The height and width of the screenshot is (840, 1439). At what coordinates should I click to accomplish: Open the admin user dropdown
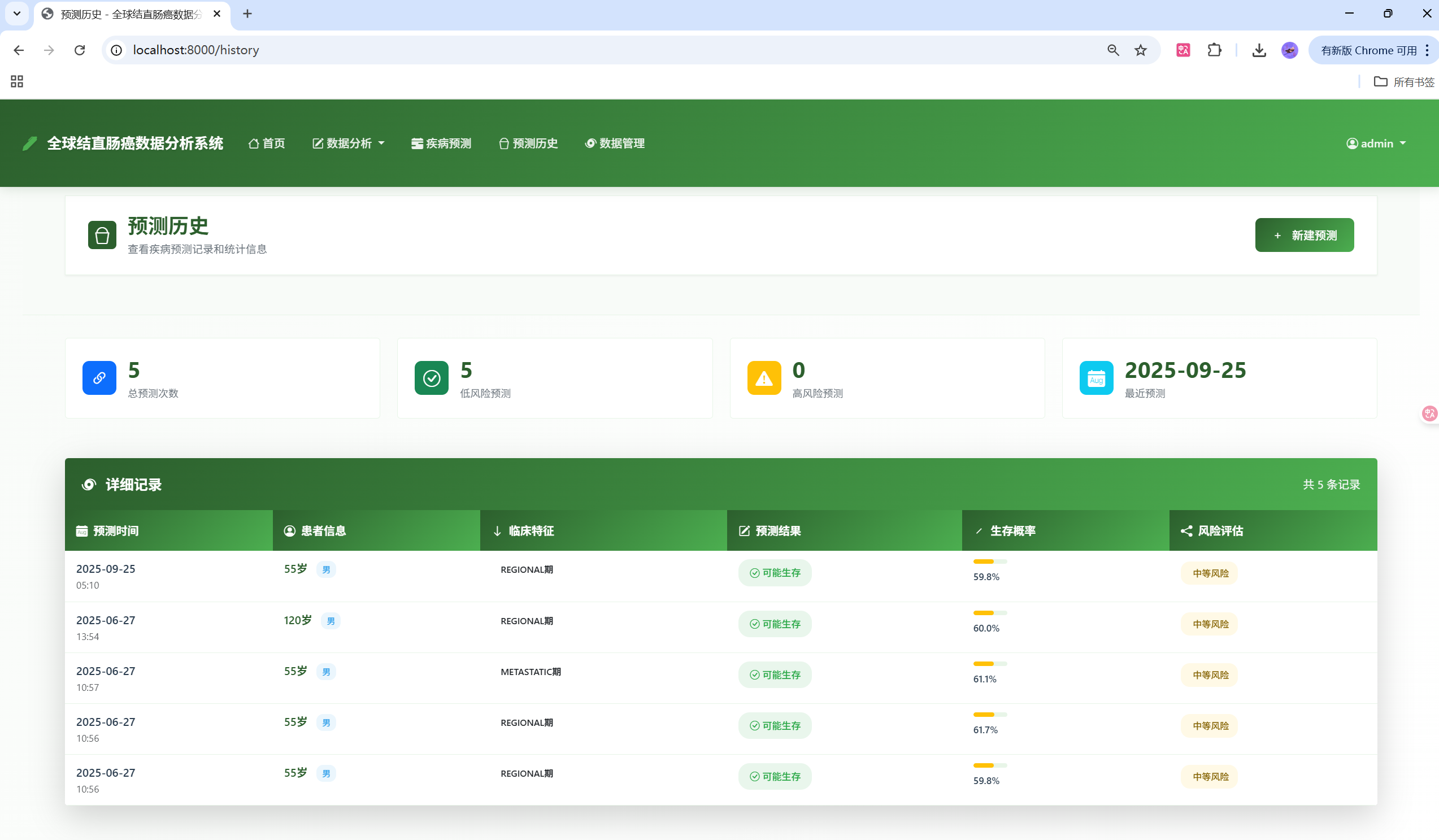1375,143
